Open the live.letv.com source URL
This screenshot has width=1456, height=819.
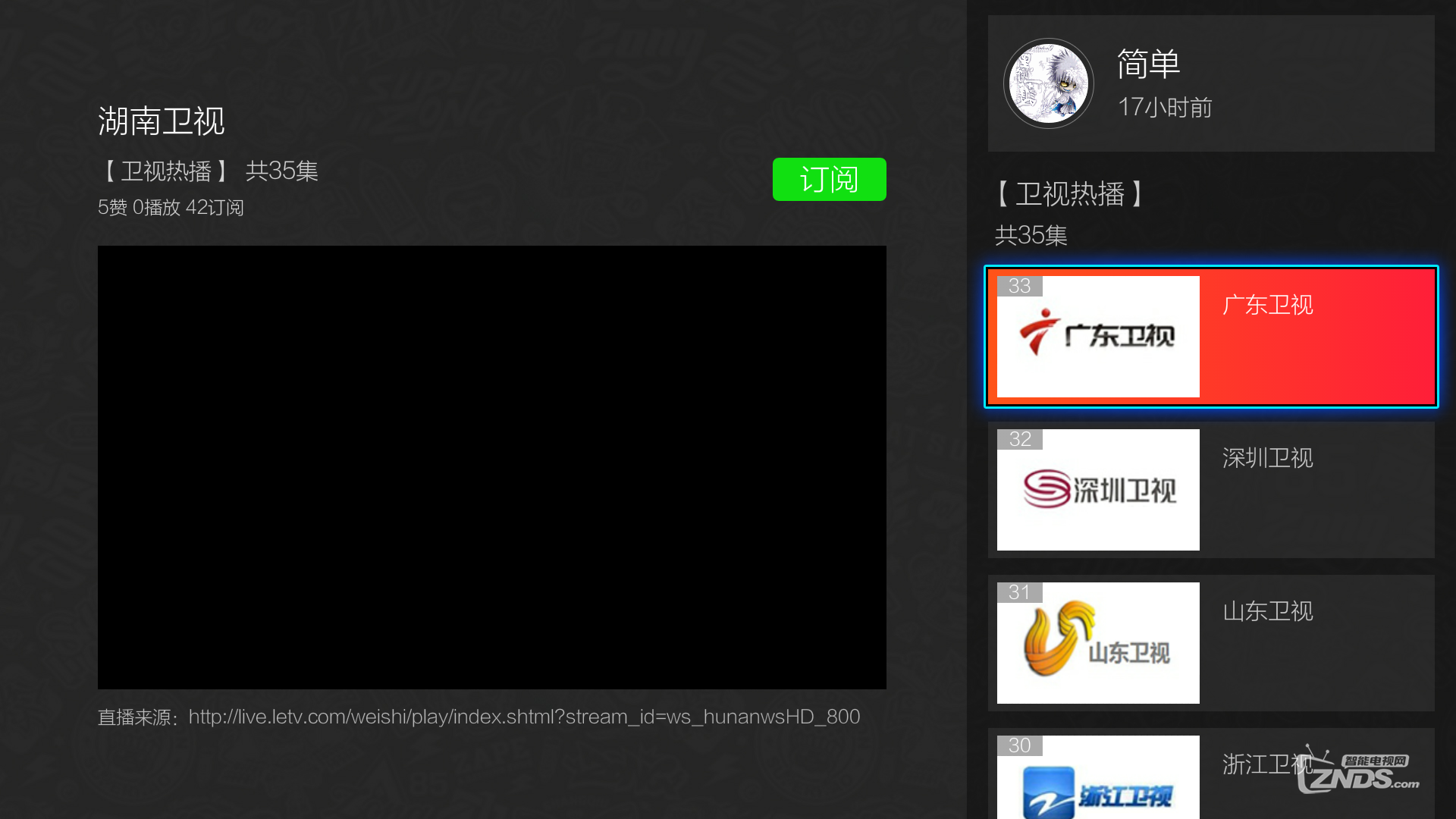click(524, 717)
